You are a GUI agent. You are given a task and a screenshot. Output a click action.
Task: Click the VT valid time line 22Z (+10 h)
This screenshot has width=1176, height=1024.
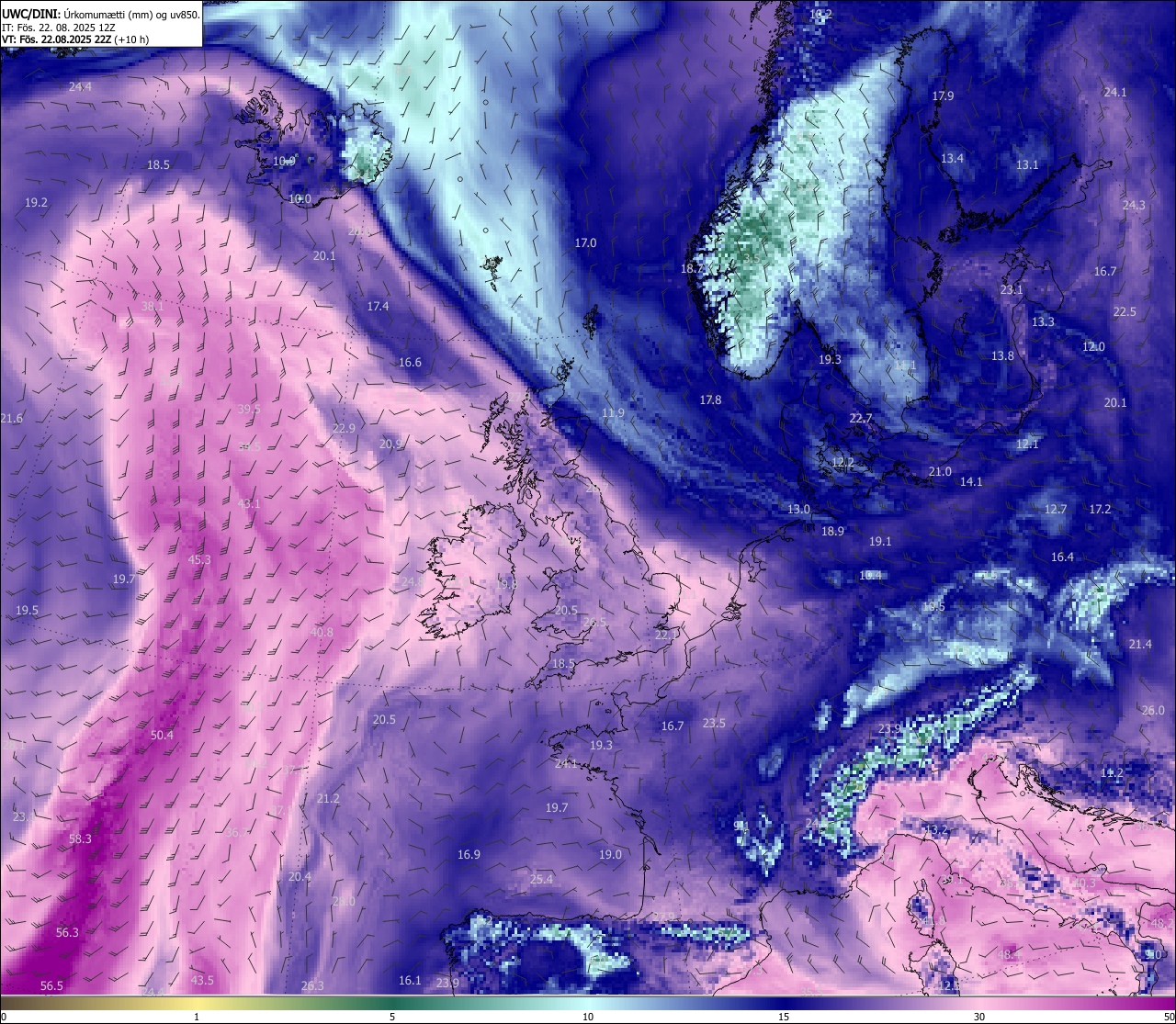pyautogui.click(x=75, y=39)
